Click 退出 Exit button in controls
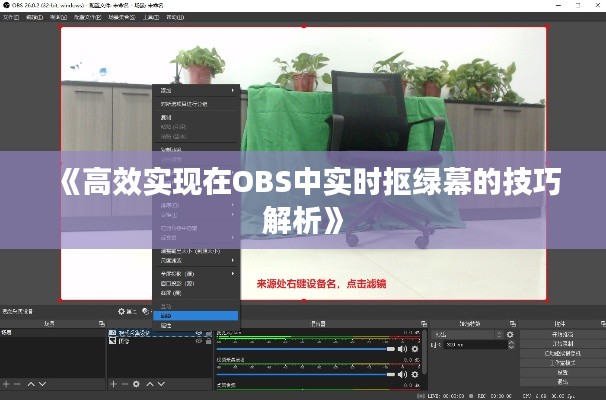This screenshot has width=606, height=400. click(562, 382)
